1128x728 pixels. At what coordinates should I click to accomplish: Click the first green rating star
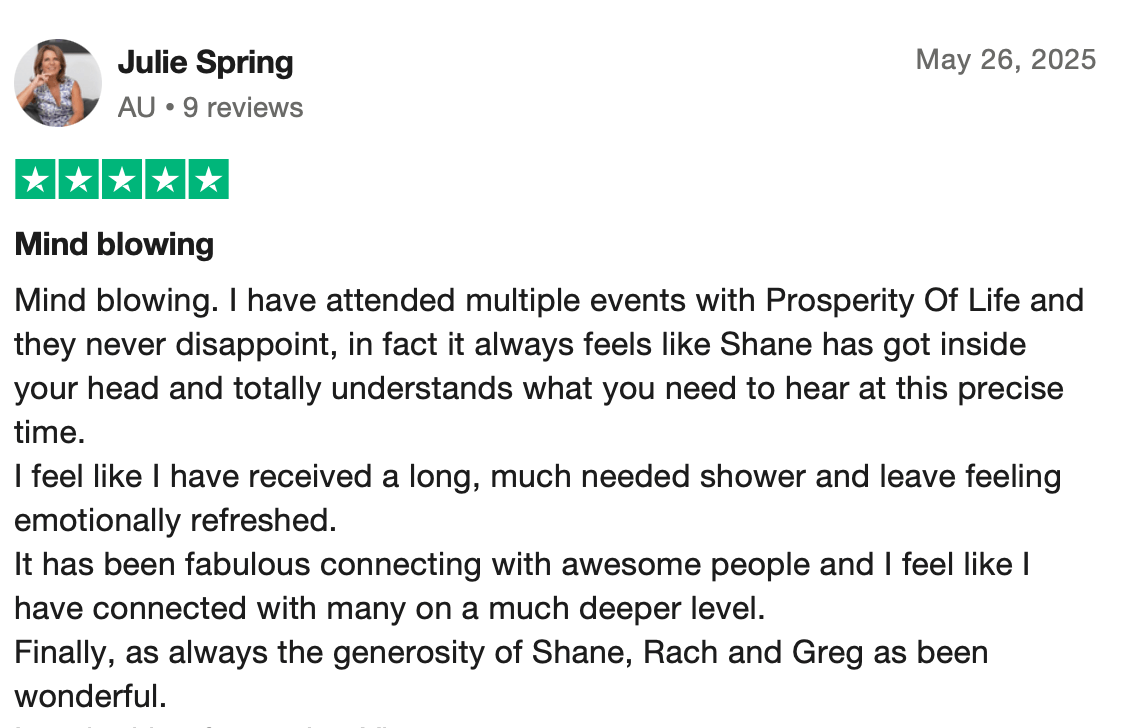(x=36, y=180)
